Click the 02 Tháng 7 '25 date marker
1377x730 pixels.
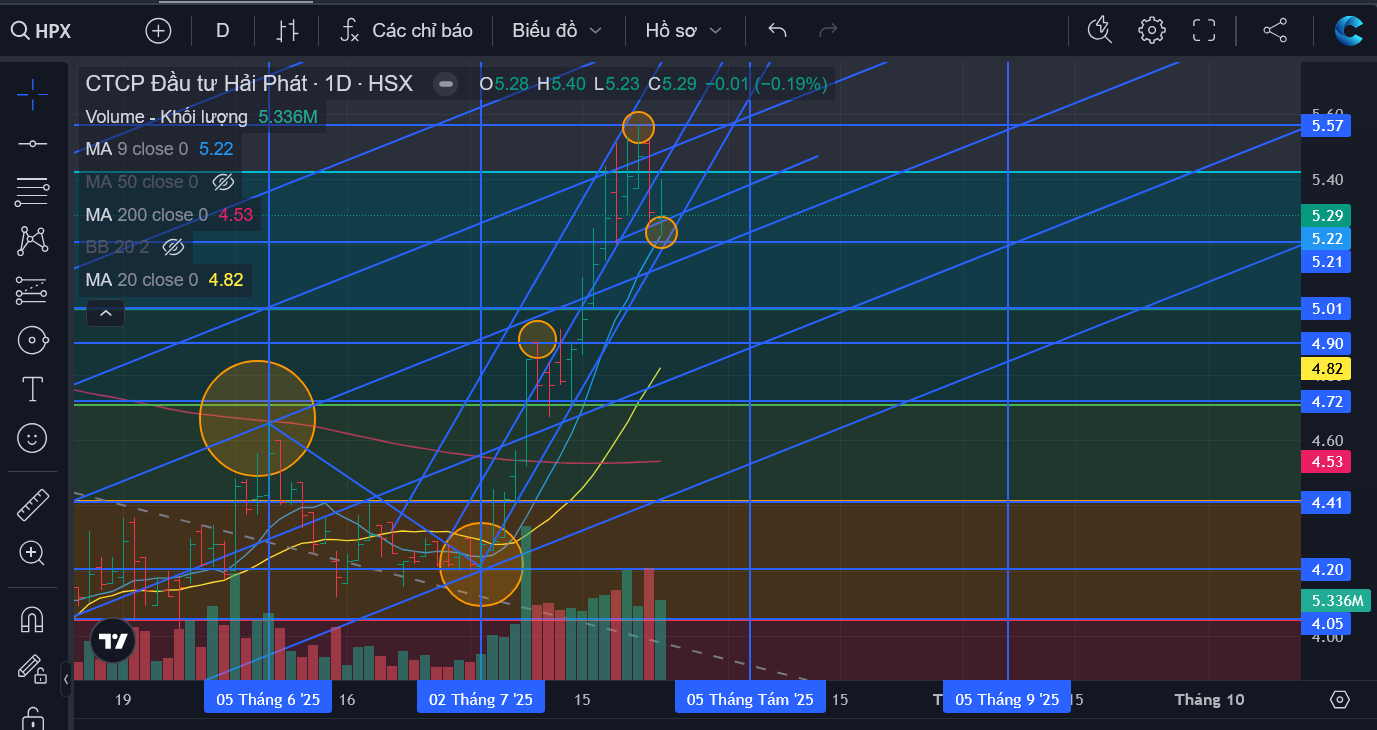(x=481, y=699)
